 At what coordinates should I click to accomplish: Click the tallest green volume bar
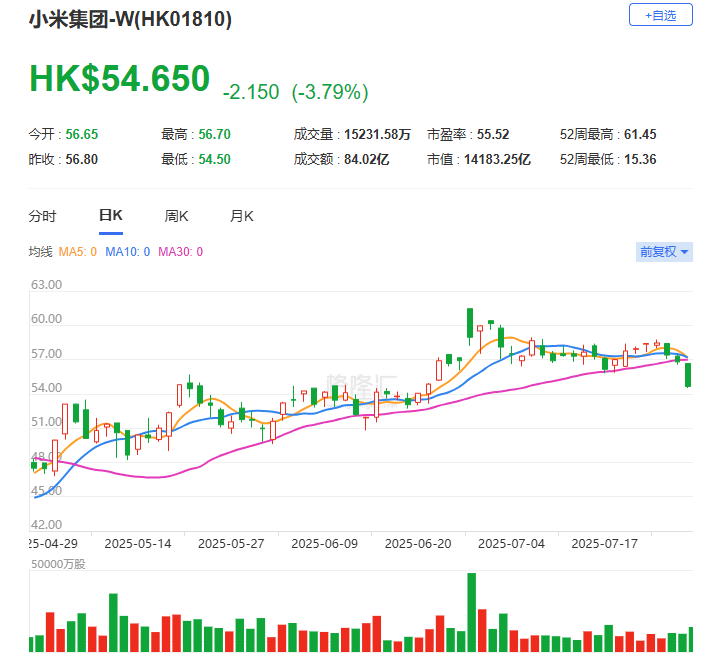tap(472, 612)
